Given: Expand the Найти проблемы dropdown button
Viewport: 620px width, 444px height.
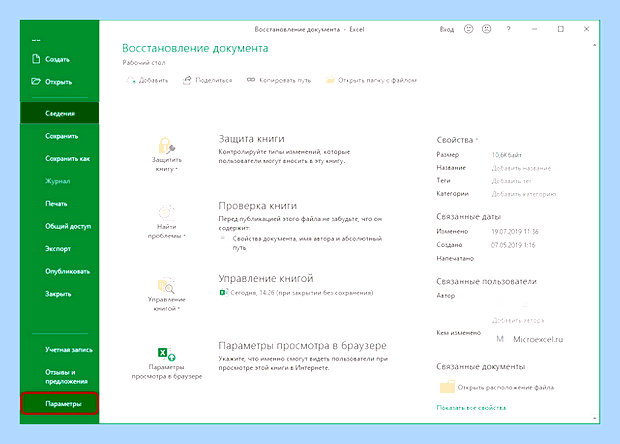Looking at the screenshot, I should tap(166, 222).
